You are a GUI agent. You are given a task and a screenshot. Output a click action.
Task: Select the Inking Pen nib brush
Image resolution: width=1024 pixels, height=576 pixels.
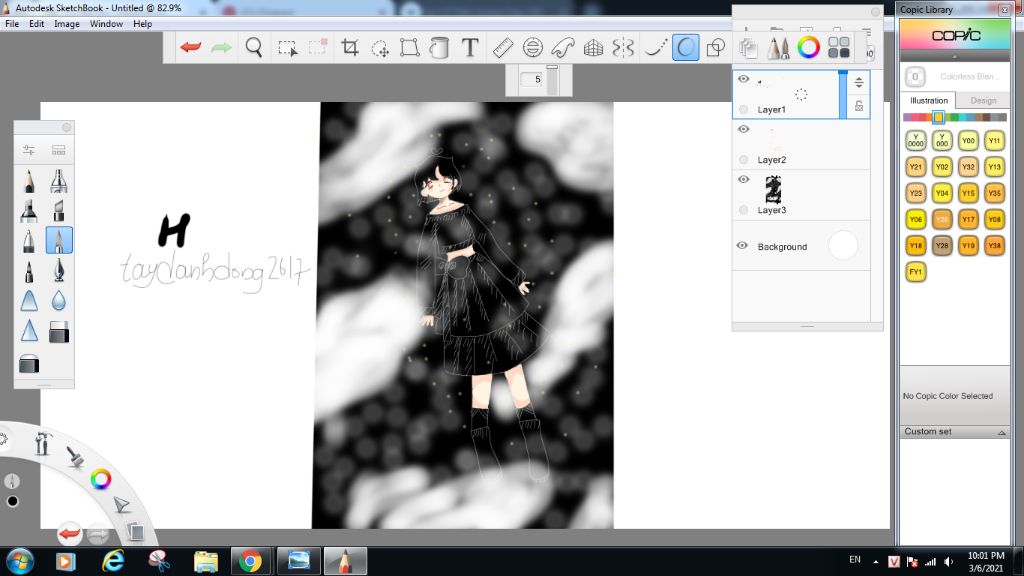pyautogui.click(x=59, y=270)
